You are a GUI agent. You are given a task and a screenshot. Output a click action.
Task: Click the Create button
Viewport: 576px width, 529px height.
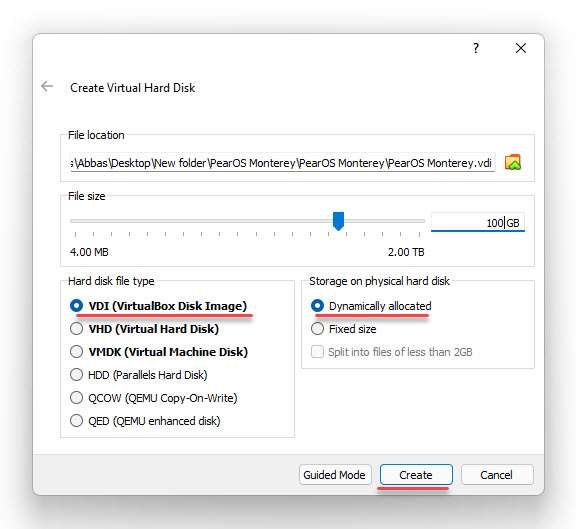pos(416,475)
